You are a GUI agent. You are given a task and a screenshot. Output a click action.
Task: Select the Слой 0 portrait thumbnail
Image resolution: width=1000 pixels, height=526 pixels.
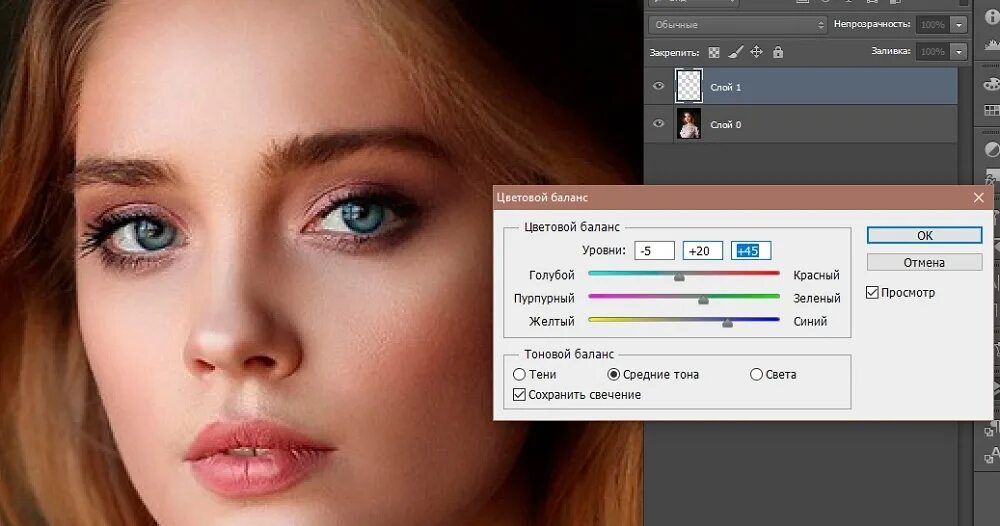[x=688, y=124]
